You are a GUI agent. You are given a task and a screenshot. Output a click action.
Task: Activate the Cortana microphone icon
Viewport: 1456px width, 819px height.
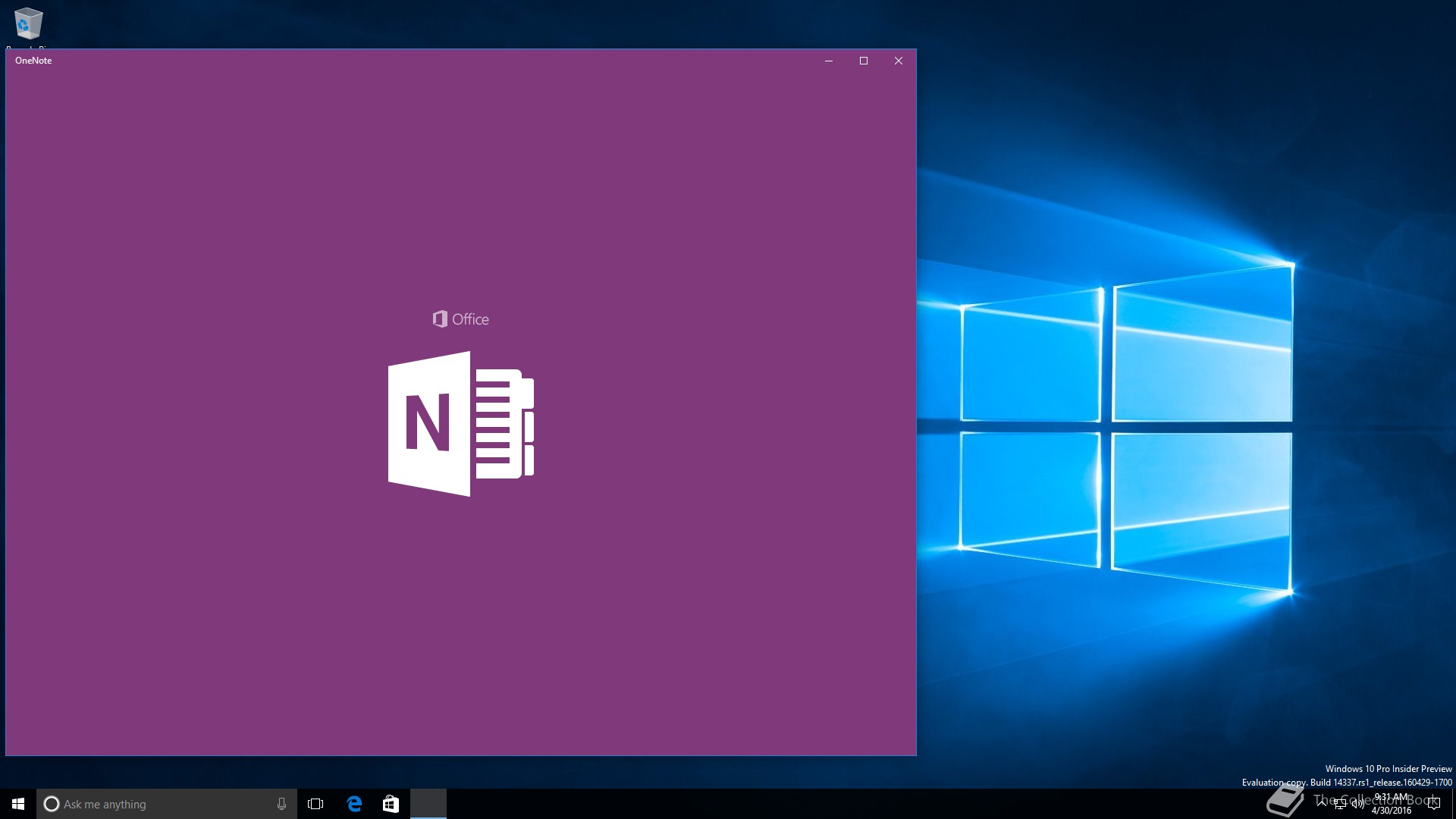(281, 804)
